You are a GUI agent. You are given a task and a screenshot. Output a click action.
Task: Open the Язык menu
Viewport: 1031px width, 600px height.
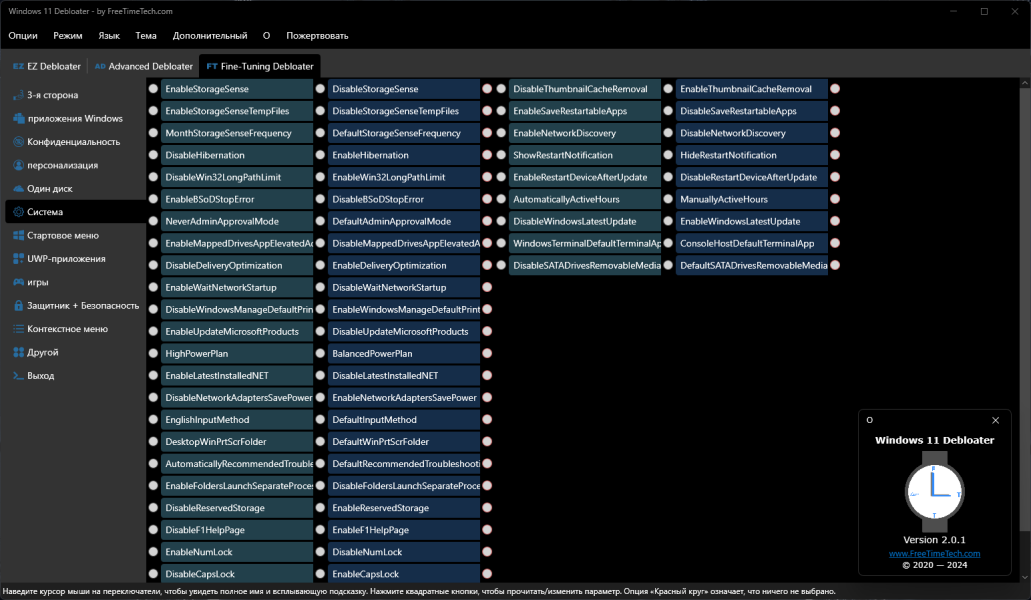tap(109, 35)
